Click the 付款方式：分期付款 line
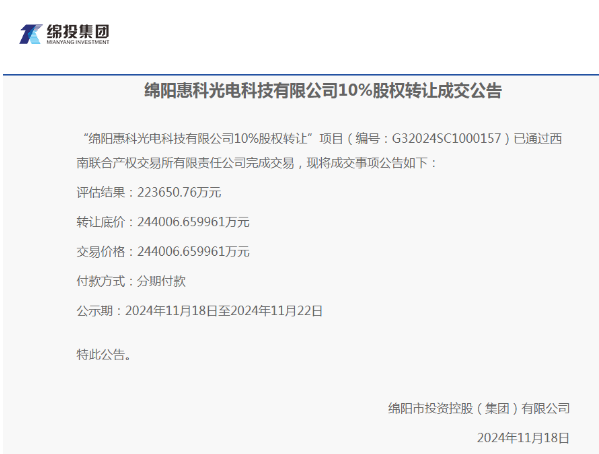 pyautogui.click(x=131, y=281)
